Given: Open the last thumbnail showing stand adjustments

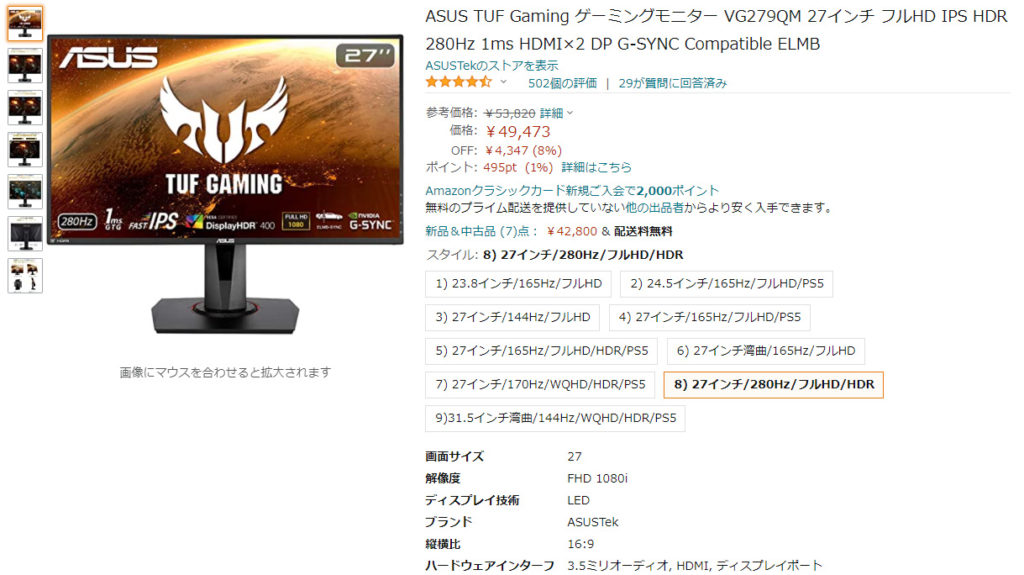Looking at the screenshot, I should coord(25,275).
